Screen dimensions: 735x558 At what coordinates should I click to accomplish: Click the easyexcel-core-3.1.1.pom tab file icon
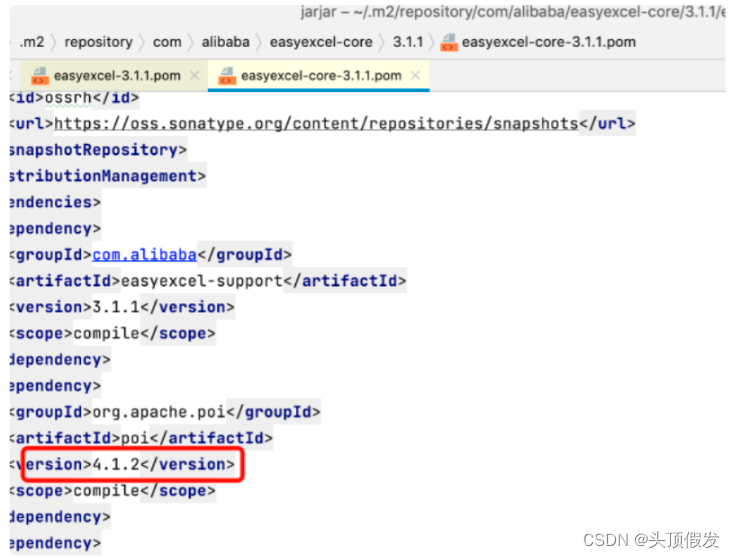coord(227,75)
